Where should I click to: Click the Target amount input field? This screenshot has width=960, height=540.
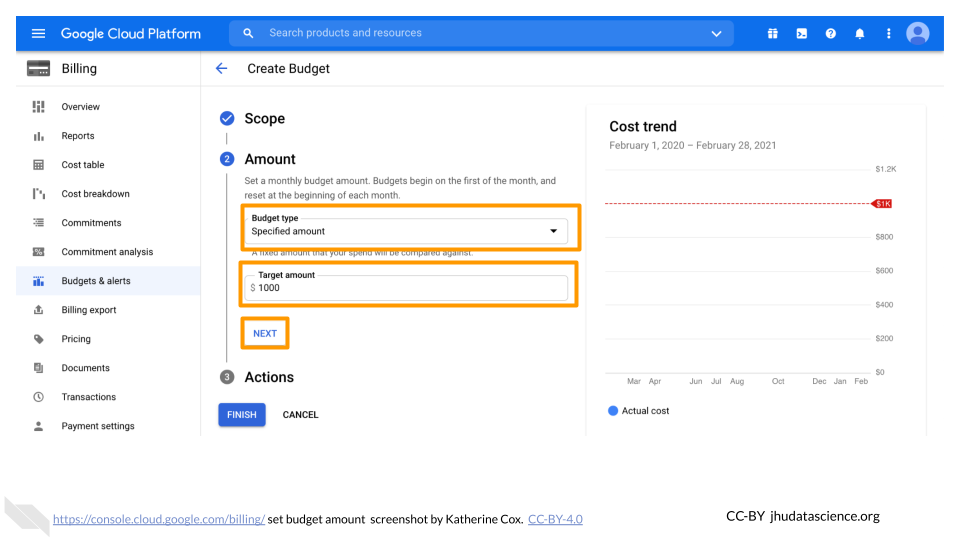[406, 288]
